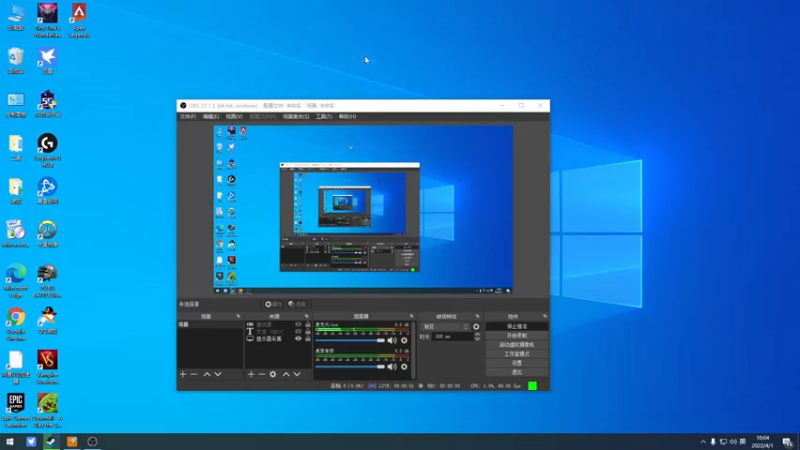Pop out the 来源 dock panel
Image resolution: width=800 pixels, height=450 pixels.
click(x=307, y=316)
